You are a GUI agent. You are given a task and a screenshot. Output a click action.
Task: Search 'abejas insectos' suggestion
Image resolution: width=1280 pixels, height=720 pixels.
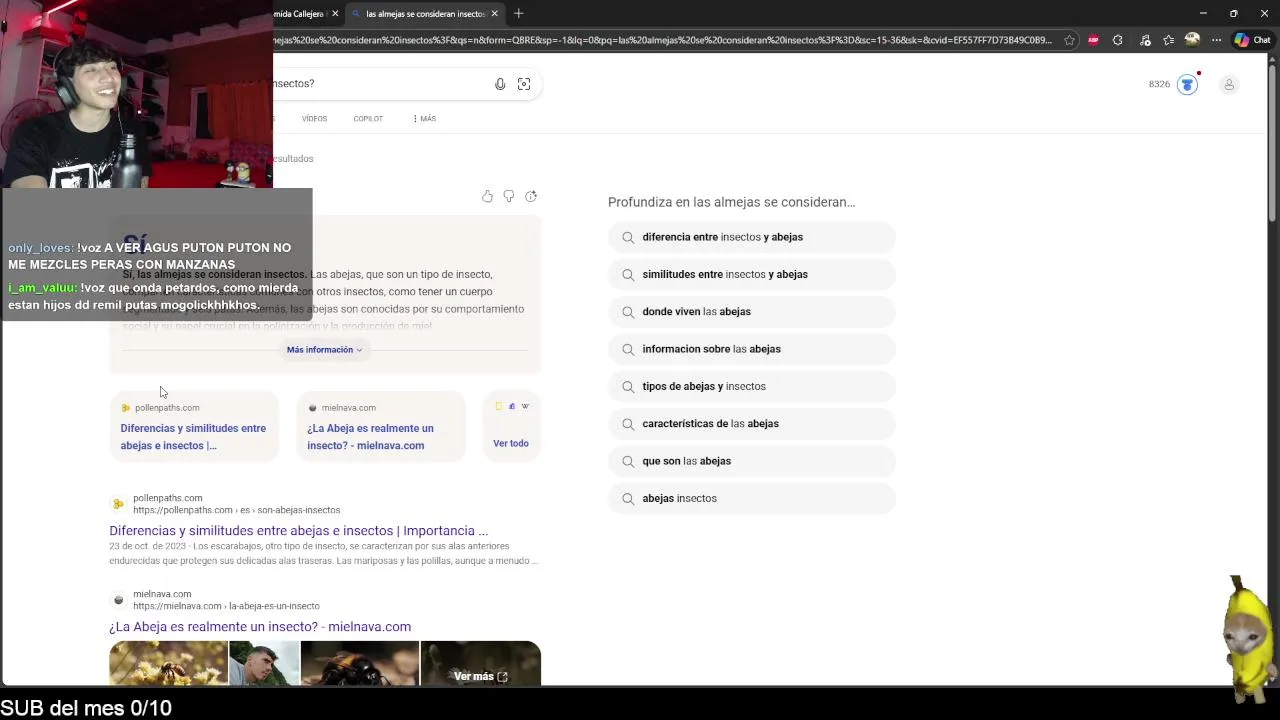[752, 498]
